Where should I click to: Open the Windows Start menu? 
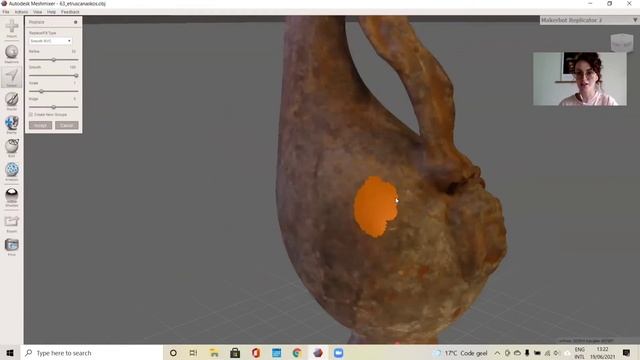(x=10, y=353)
